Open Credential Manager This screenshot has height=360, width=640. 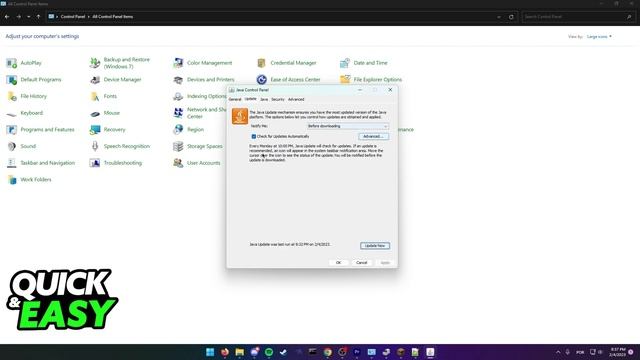point(287,63)
